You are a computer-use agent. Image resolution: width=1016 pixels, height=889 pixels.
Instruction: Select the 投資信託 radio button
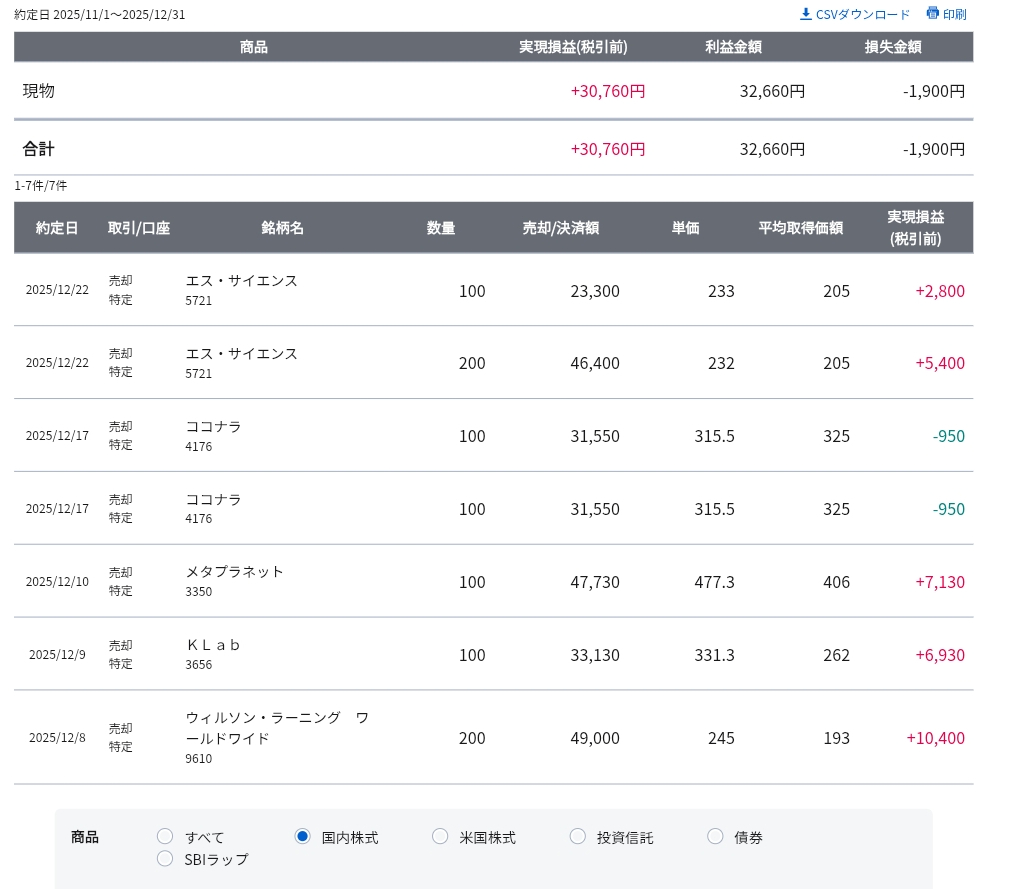(x=577, y=837)
